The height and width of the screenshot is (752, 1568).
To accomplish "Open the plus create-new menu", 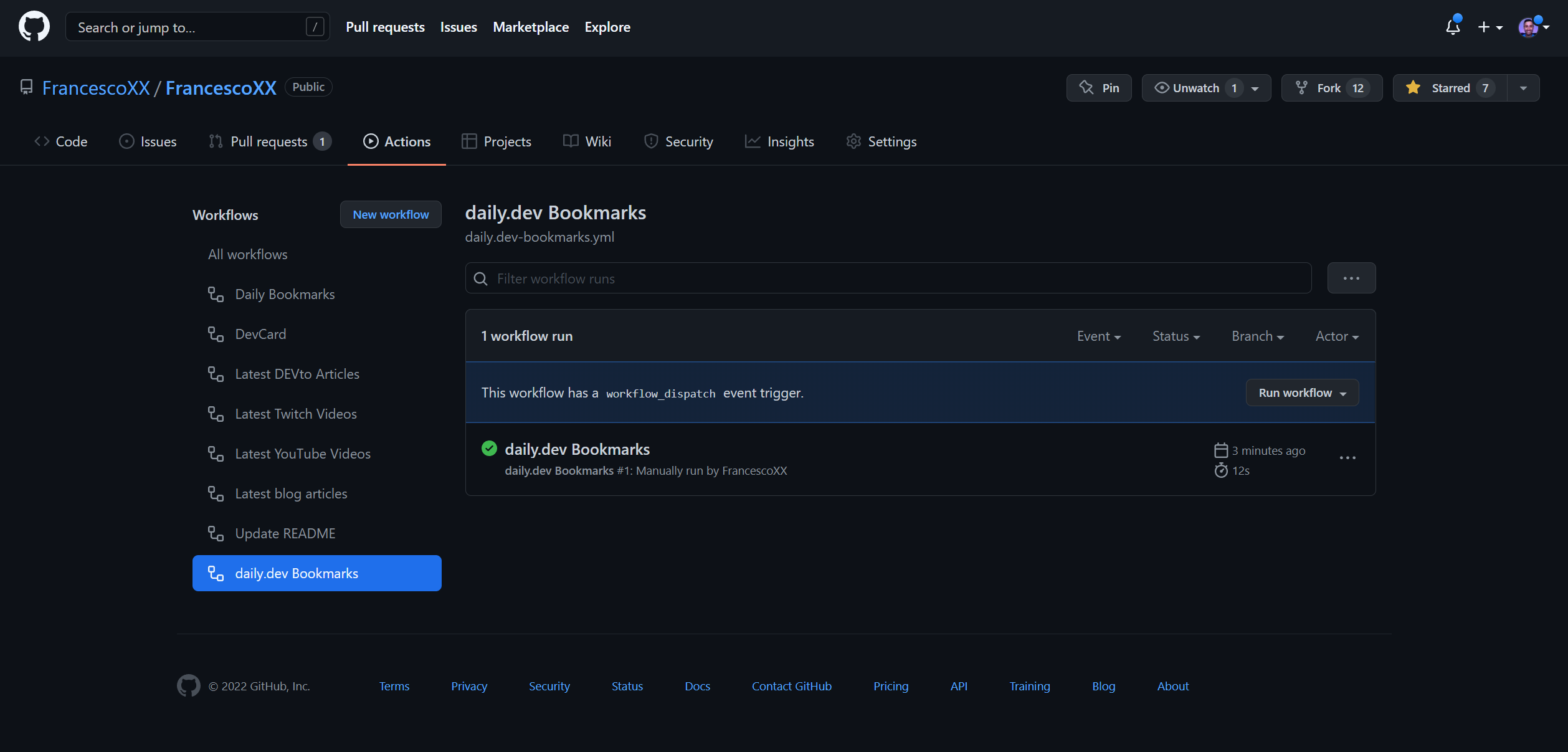I will [x=1490, y=27].
